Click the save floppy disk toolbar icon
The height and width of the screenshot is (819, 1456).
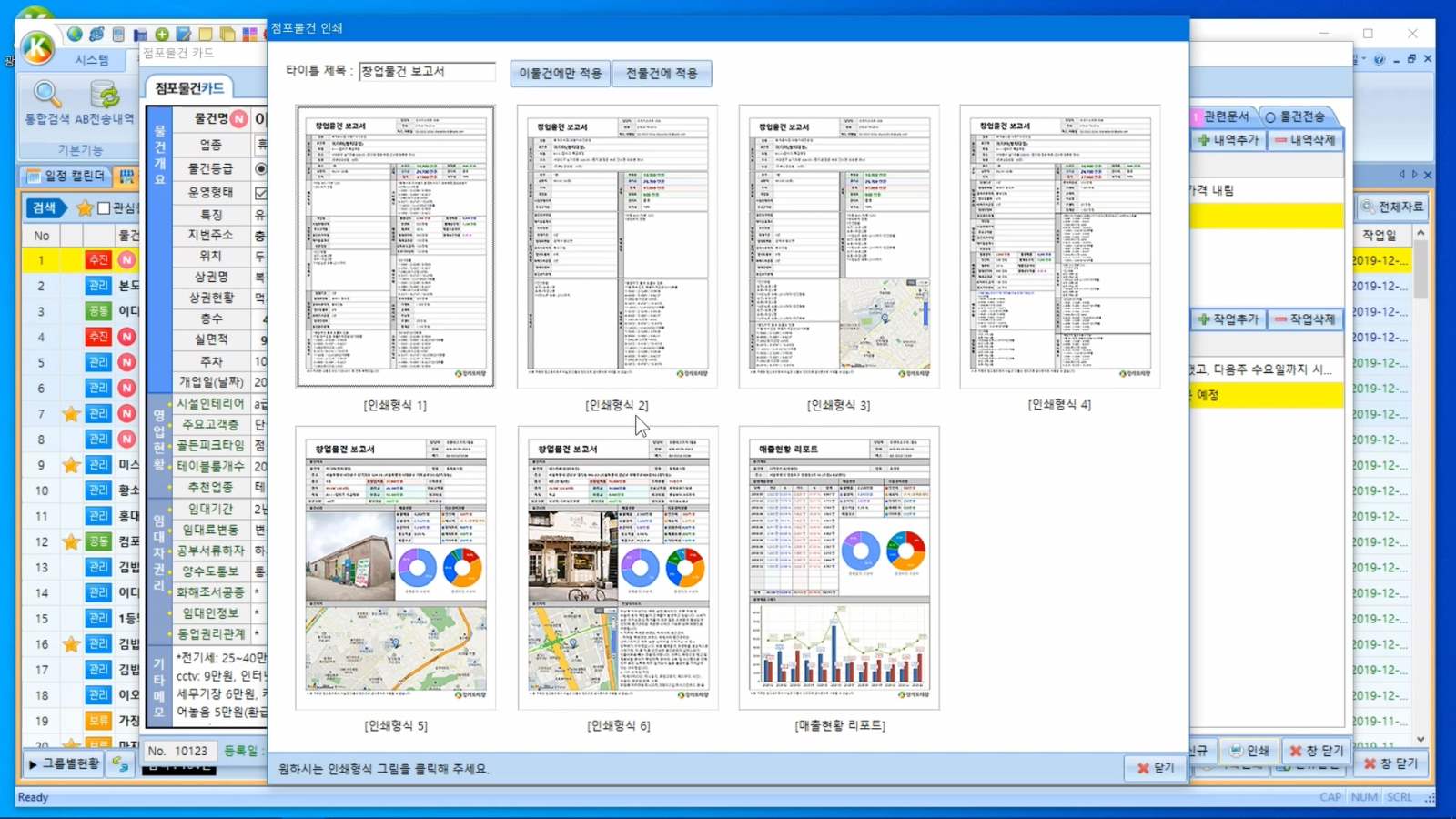140,35
